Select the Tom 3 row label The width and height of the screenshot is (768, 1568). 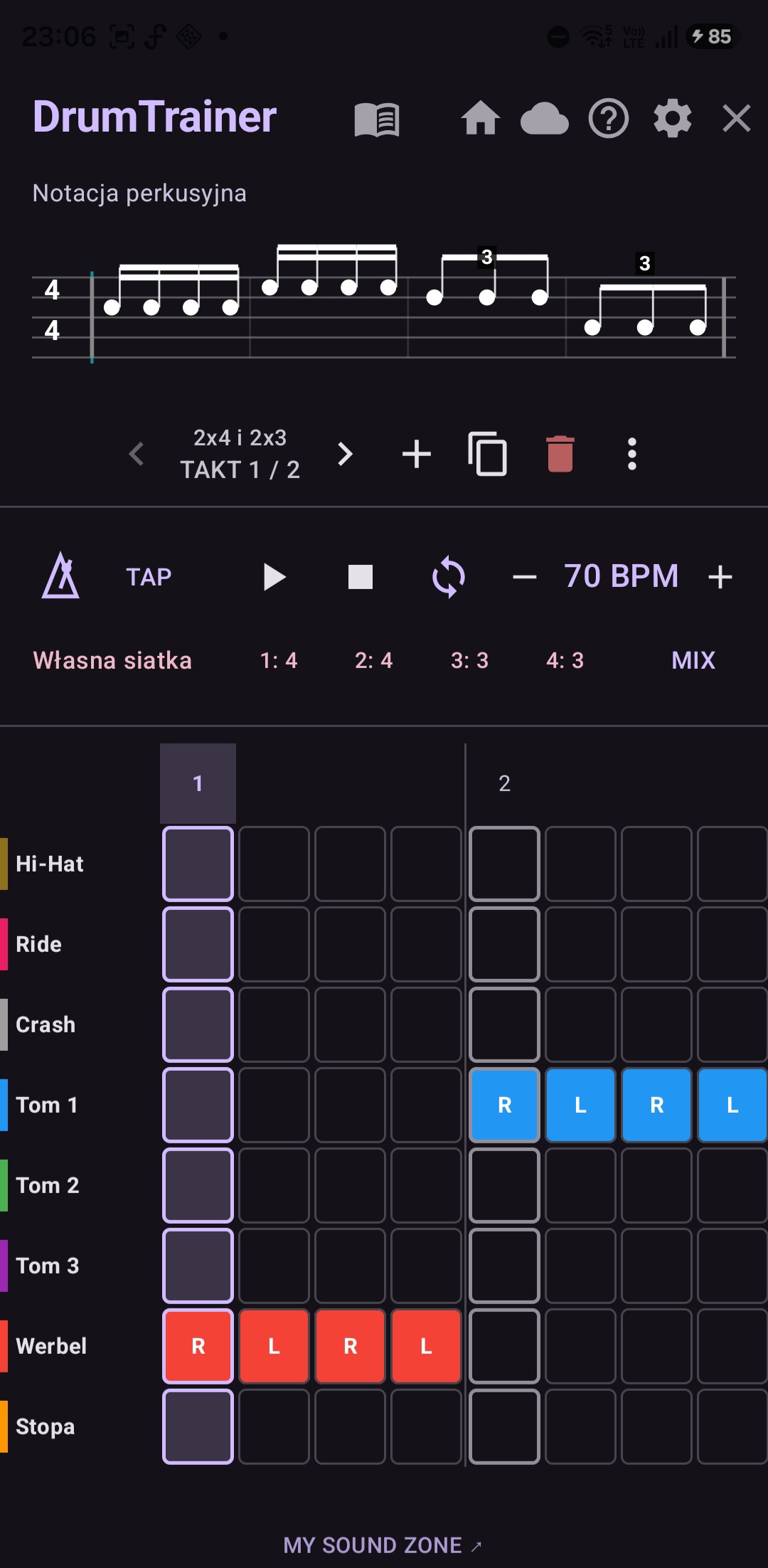(x=48, y=1266)
